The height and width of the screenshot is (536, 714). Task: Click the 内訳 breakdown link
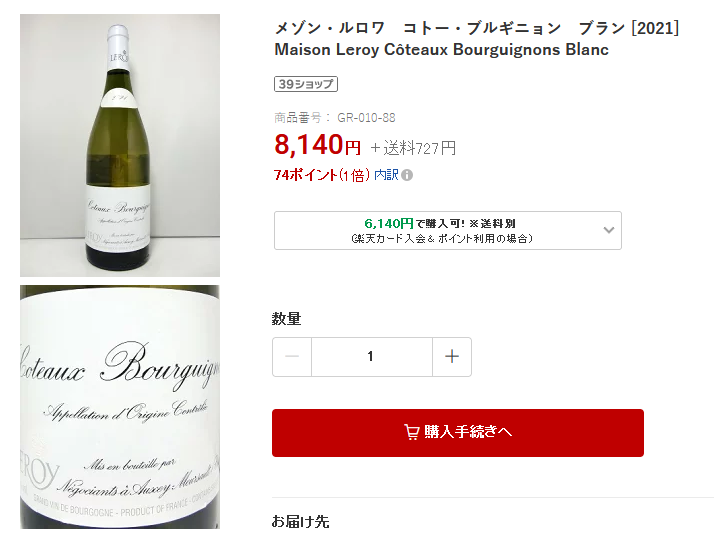pos(386,175)
